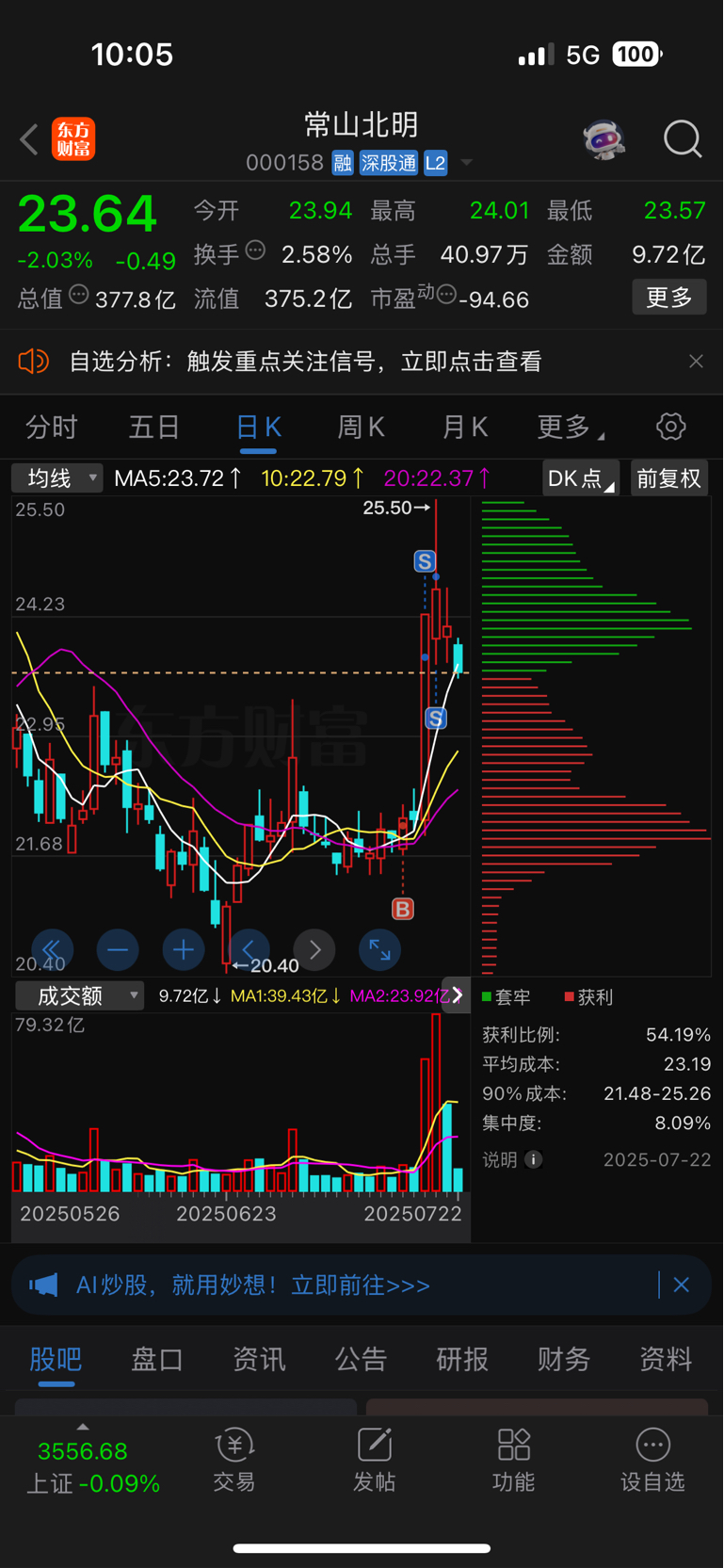Image resolution: width=724 pixels, height=1568 pixels.
Task: Open chart settings gear icon
Action: click(670, 427)
